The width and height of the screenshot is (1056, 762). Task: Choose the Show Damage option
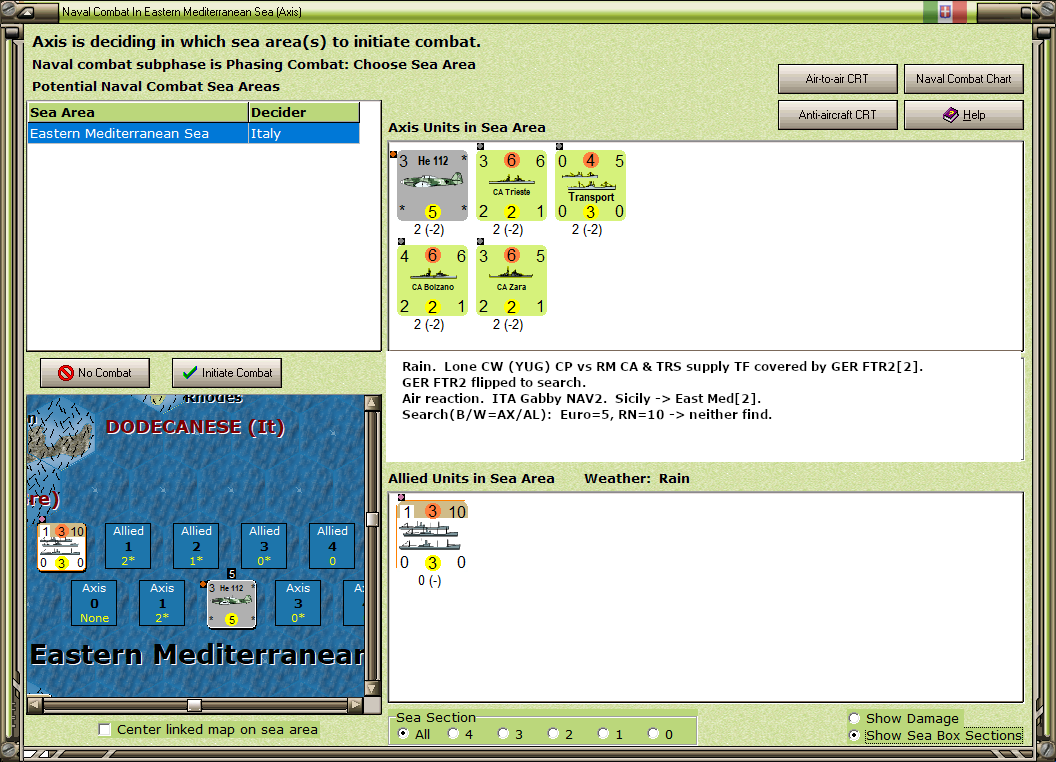tap(854, 718)
